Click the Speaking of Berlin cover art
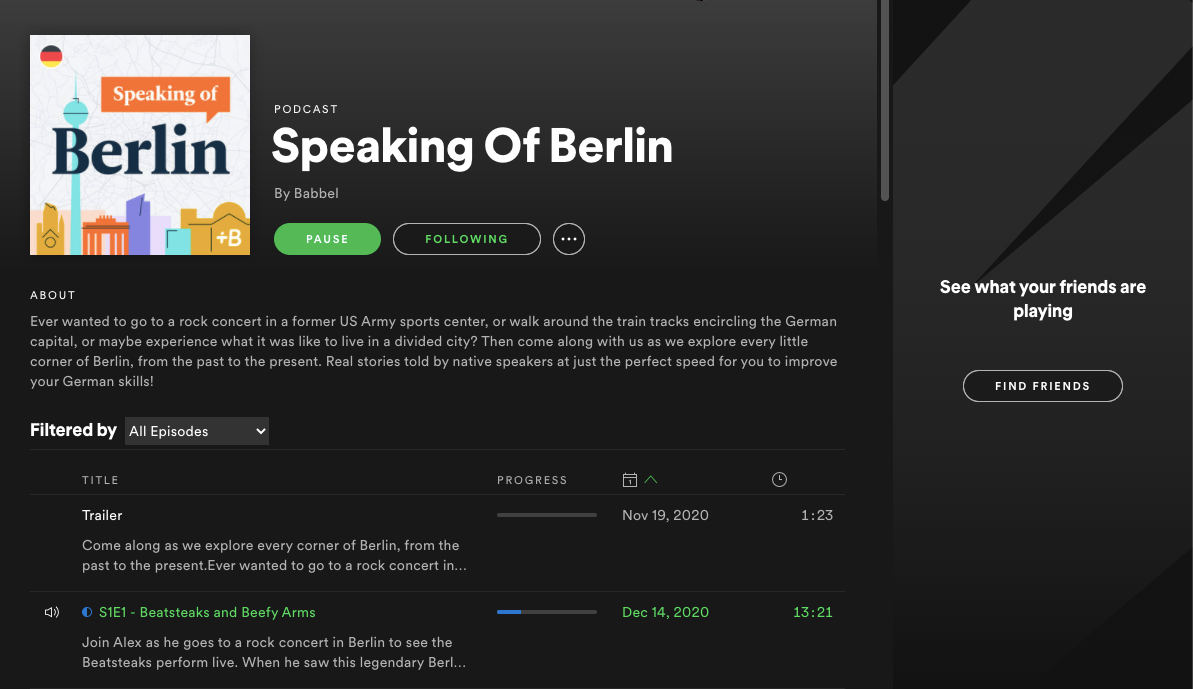The image size is (1193, 689). point(140,145)
